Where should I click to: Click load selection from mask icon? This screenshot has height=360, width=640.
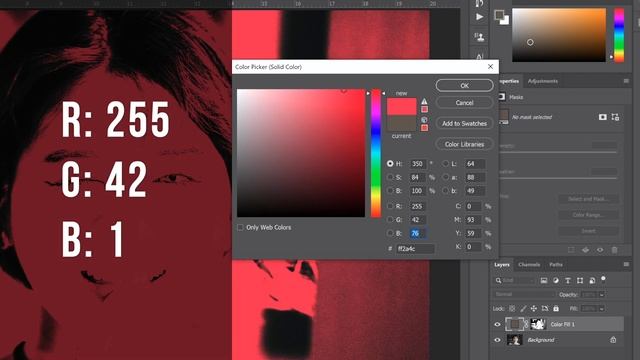coord(571,250)
